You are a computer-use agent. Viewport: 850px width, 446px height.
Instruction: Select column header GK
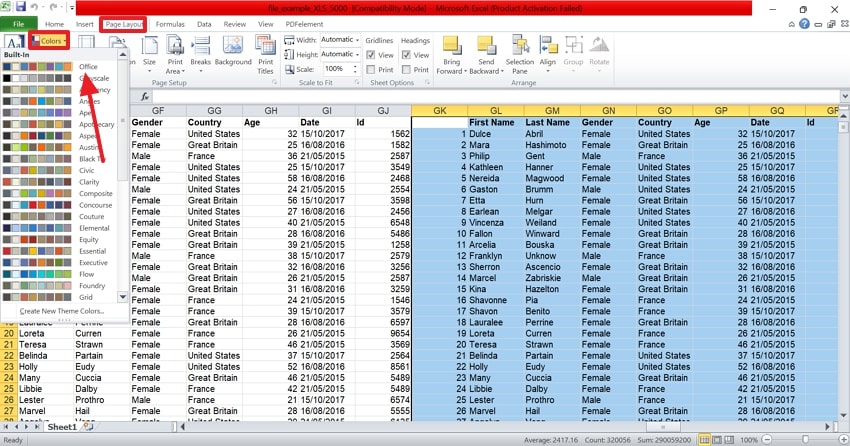click(440, 111)
